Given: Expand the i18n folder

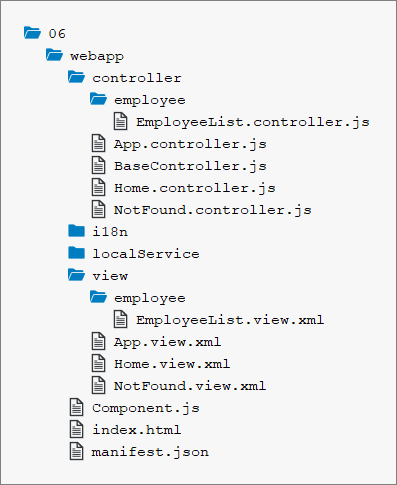Looking at the screenshot, I should coord(110,232).
